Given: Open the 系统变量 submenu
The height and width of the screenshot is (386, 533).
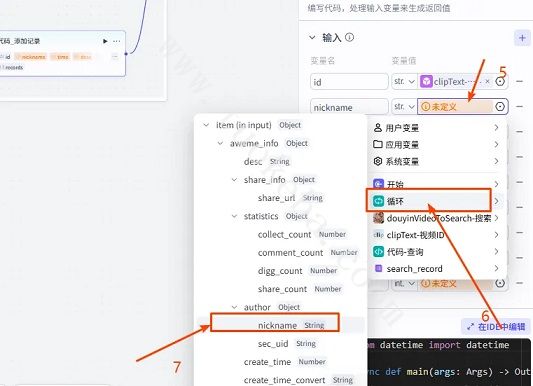Looking at the screenshot, I should tap(437, 161).
